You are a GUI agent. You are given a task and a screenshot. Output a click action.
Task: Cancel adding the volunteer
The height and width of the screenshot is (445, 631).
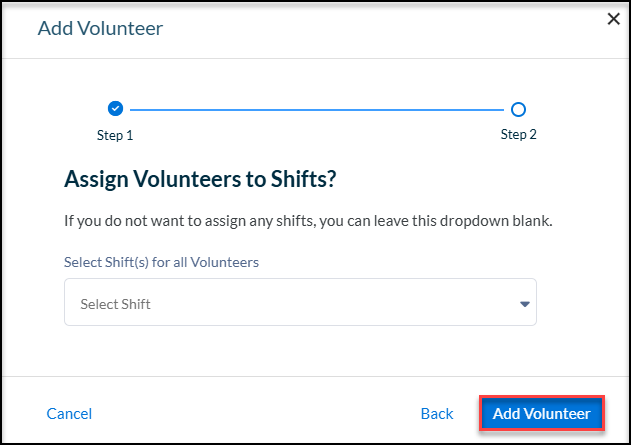69,414
